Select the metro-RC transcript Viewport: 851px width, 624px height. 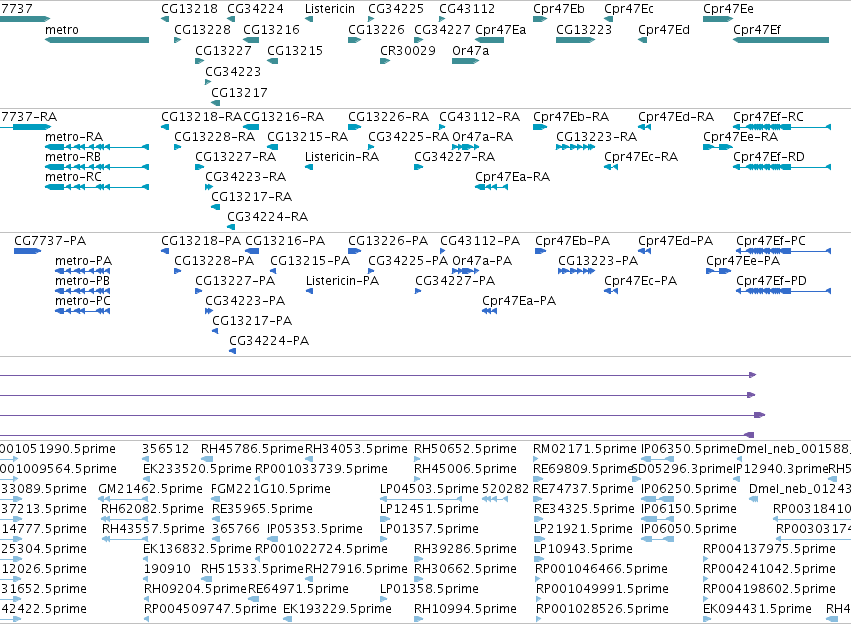point(97,187)
